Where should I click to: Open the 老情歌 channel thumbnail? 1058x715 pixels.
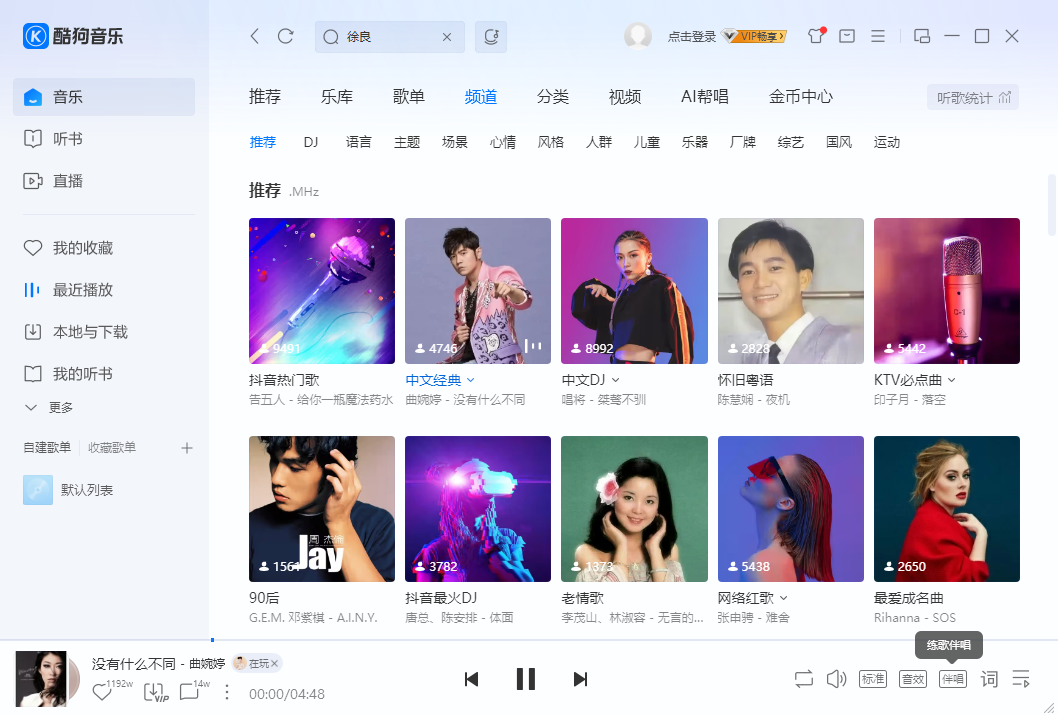point(634,509)
